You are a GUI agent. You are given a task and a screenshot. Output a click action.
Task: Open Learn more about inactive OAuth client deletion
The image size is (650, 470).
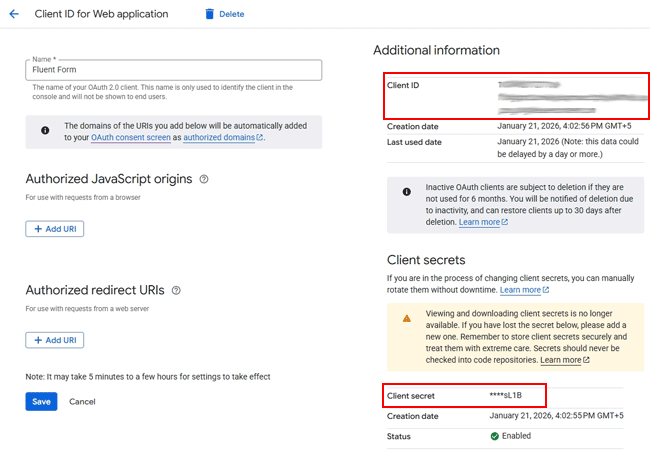pos(483,222)
